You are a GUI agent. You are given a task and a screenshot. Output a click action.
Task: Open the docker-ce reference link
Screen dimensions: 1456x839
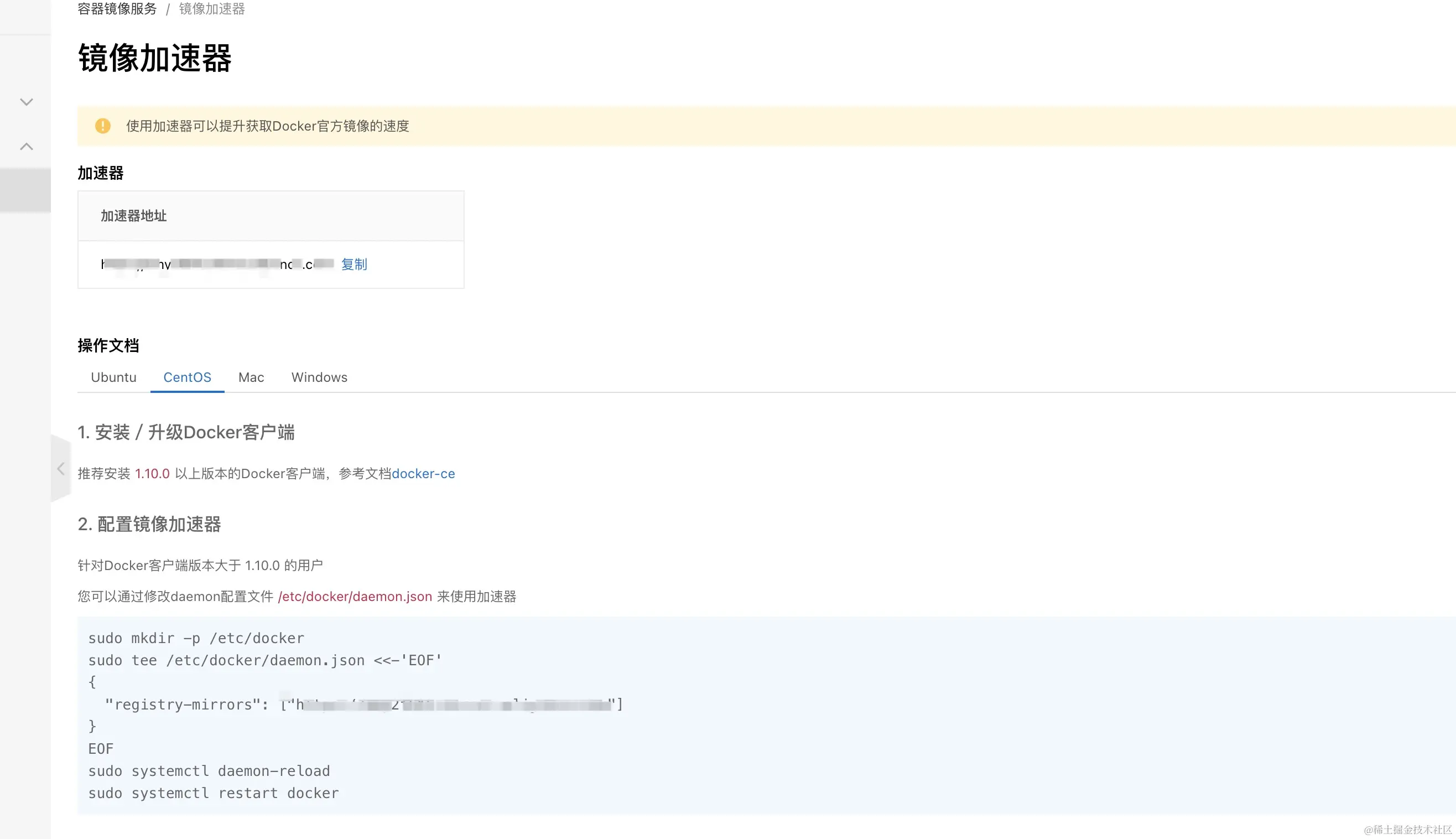click(423, 474)
